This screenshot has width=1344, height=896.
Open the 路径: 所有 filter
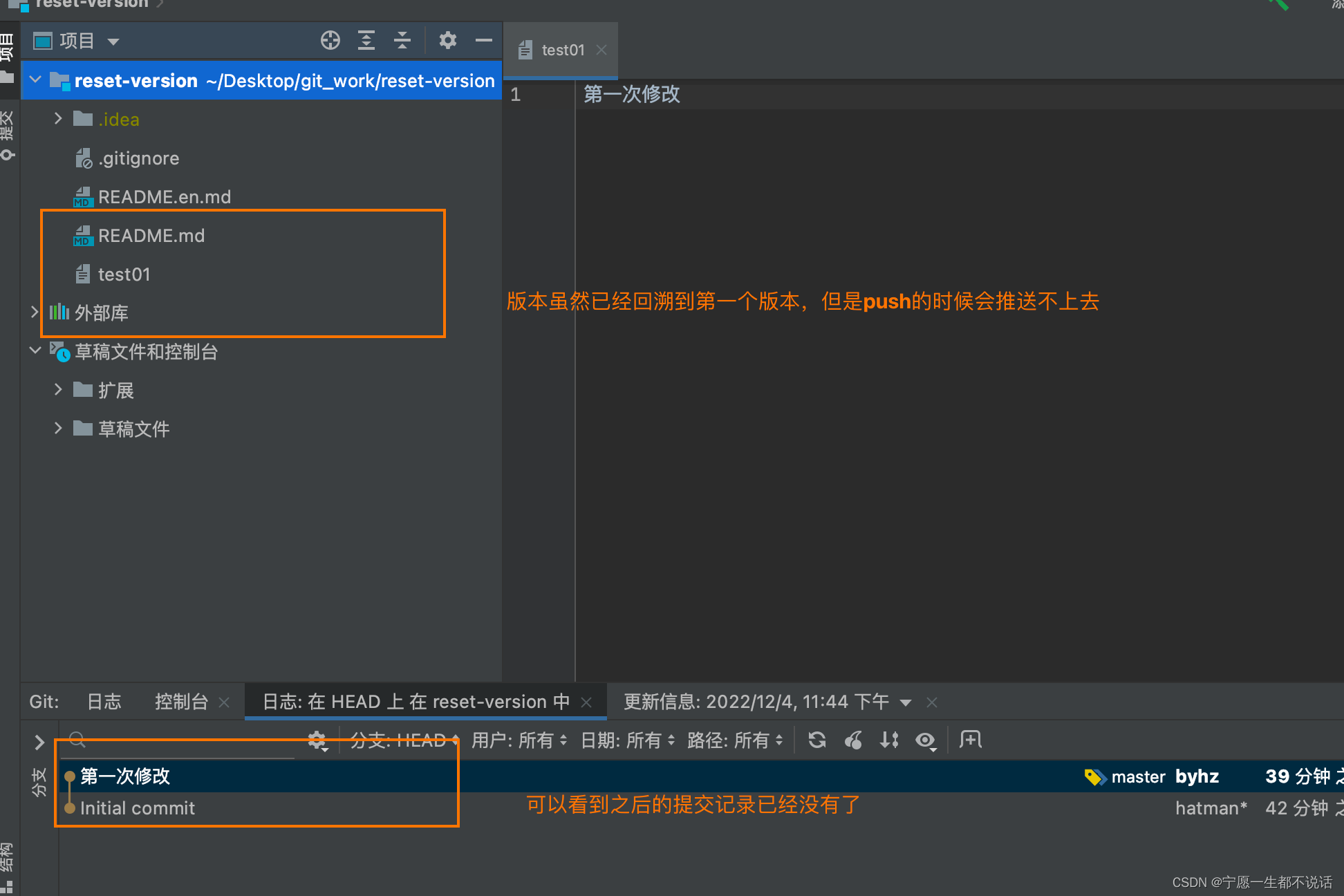(x=735, y=740)
